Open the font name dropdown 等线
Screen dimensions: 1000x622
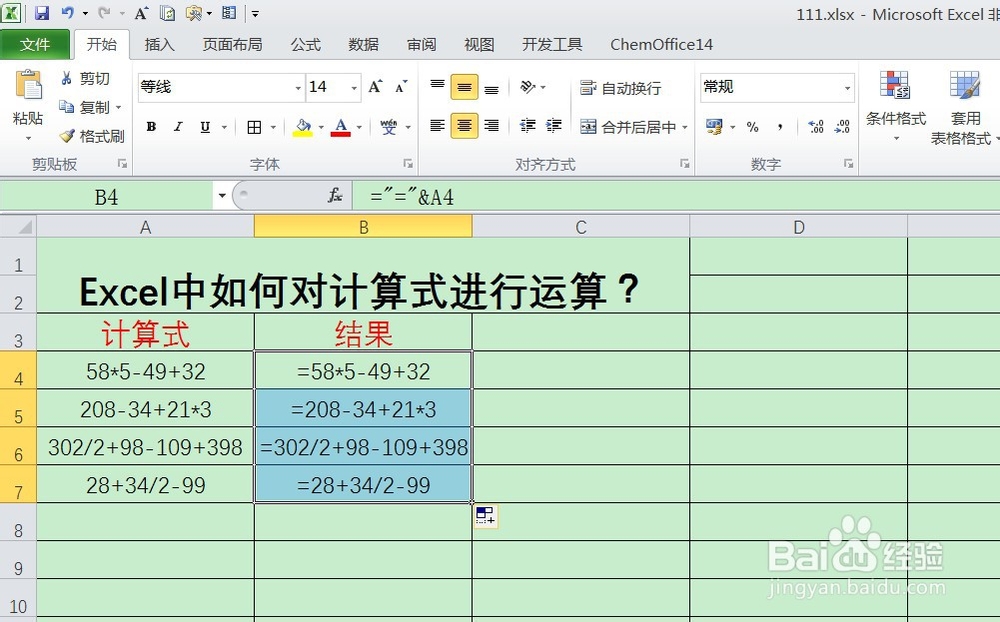(298, 87)
